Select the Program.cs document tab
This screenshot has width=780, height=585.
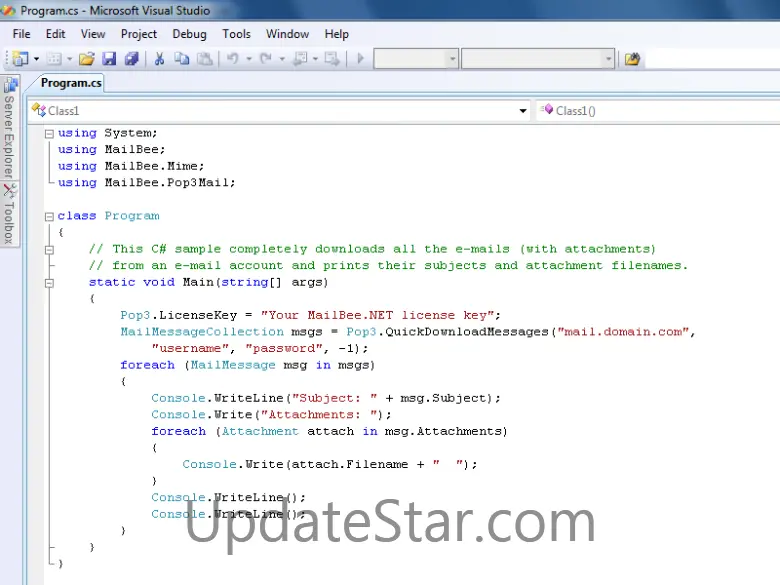point(71,83)
